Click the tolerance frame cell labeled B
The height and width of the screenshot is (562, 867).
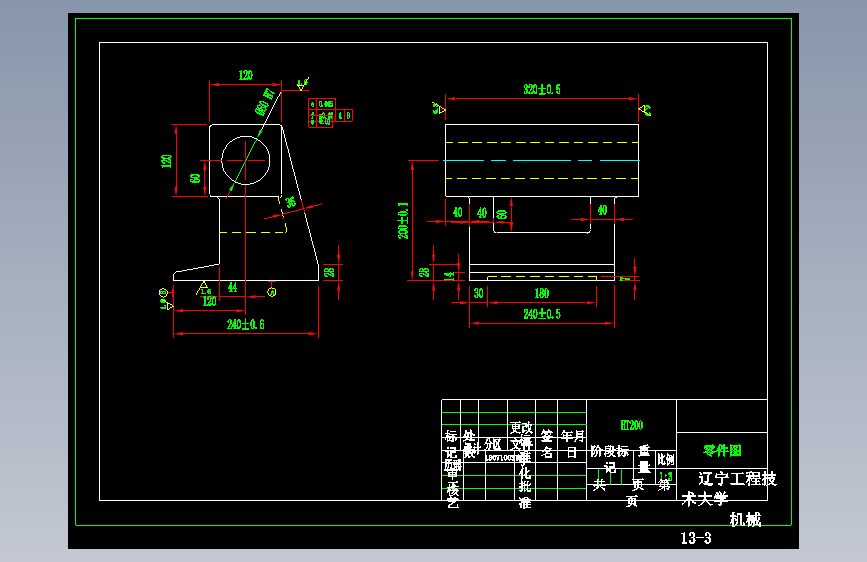348,116
